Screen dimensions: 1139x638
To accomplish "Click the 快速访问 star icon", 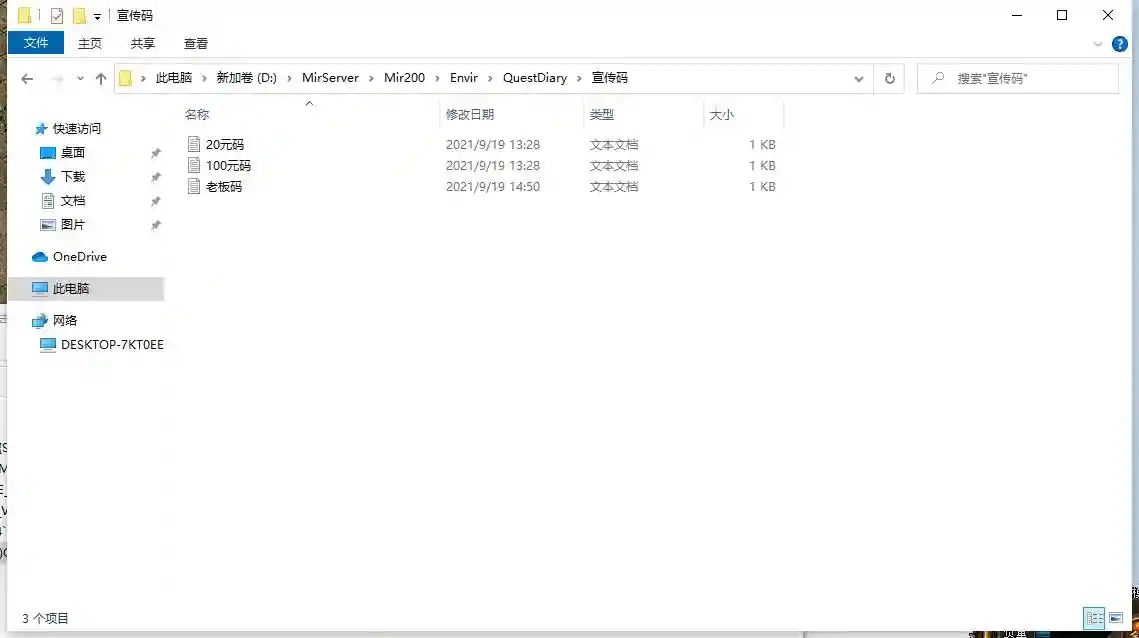I will 41,129.
